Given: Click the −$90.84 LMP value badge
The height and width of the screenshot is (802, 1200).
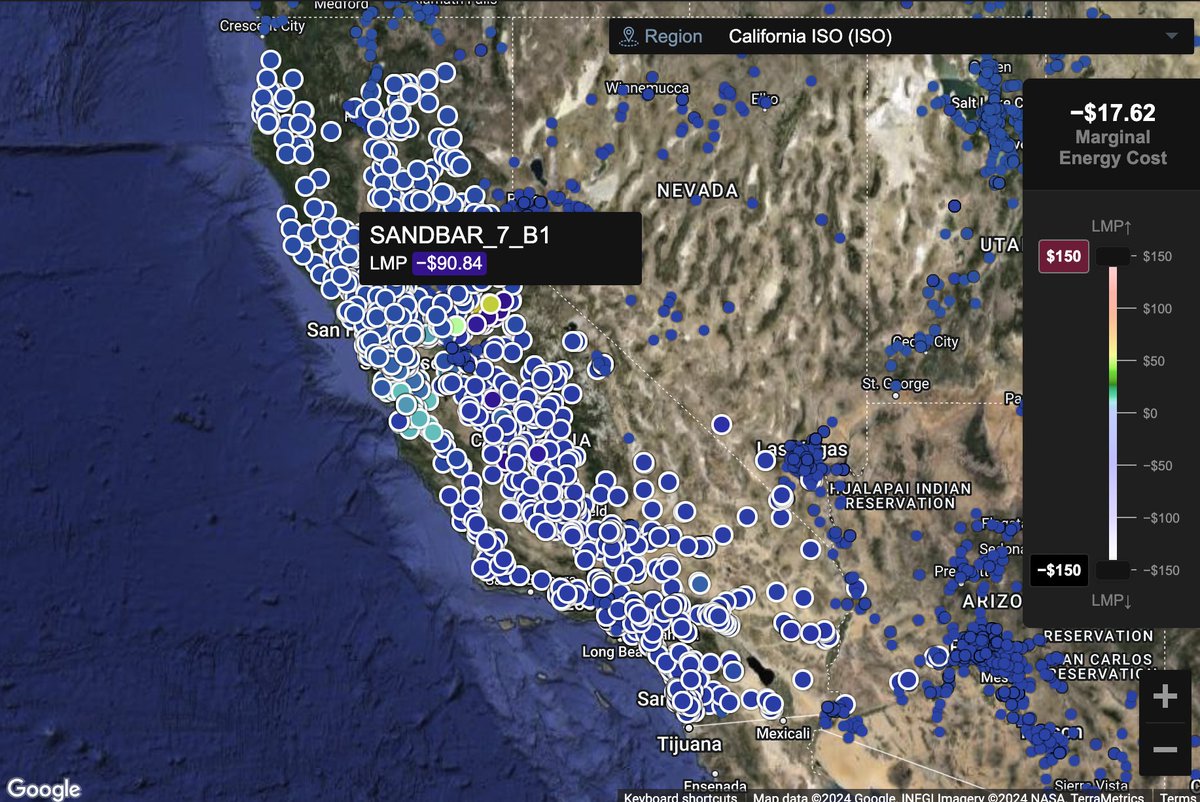Looking at the screenshot, I should pos(449,264).
